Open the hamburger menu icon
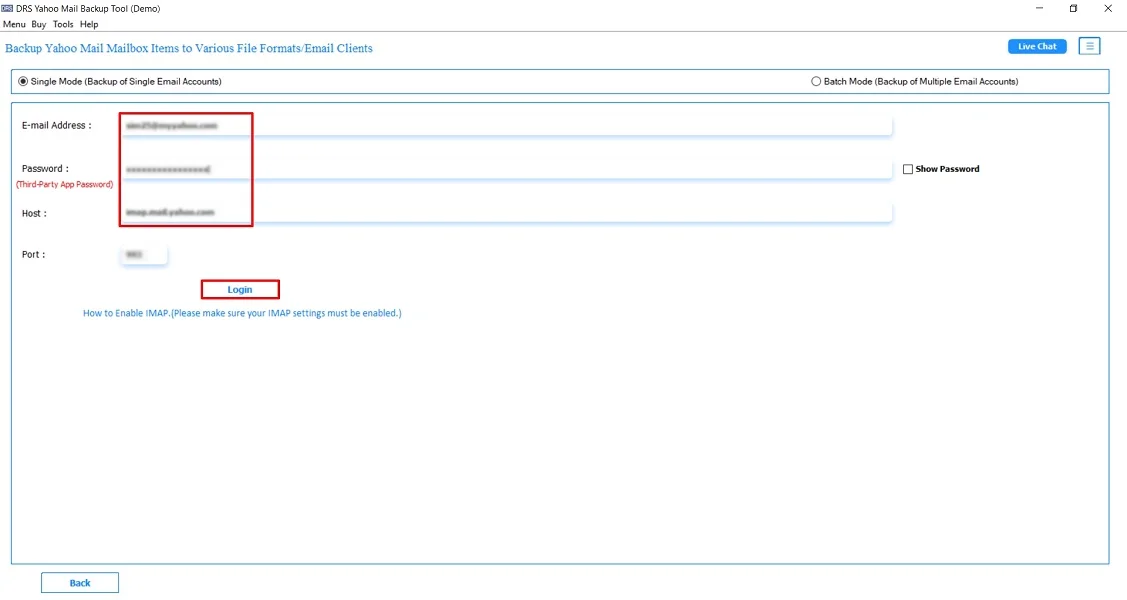The image size is (1127, 600). [x=1088, y=45]
